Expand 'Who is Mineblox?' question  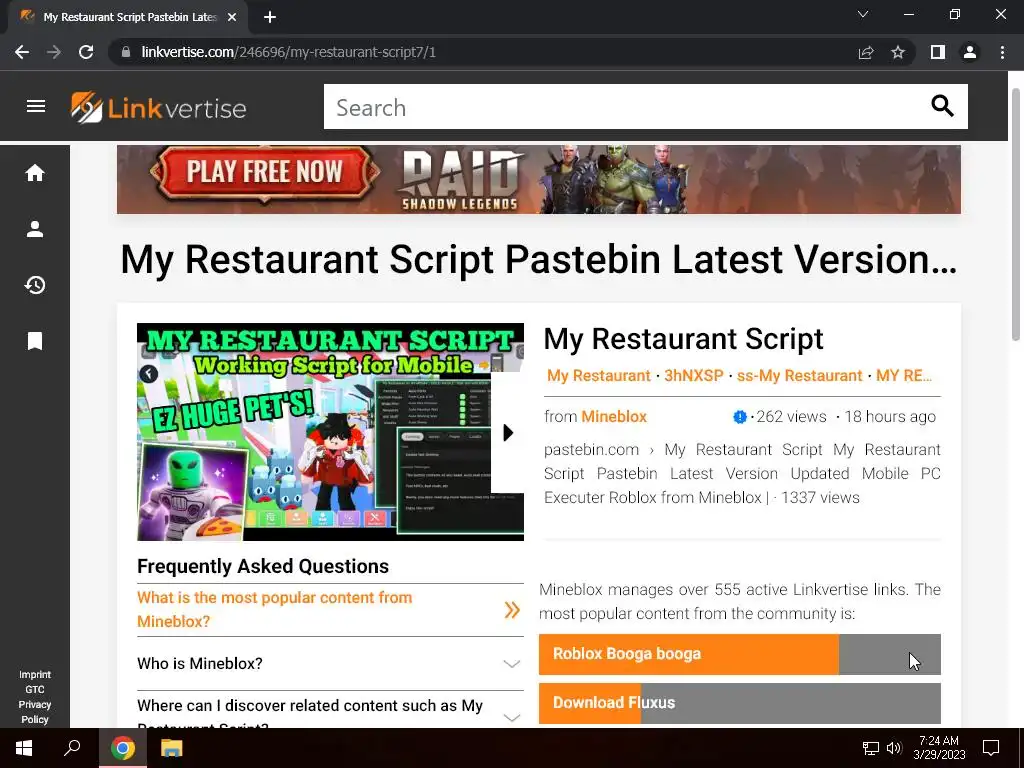(330, 664)
